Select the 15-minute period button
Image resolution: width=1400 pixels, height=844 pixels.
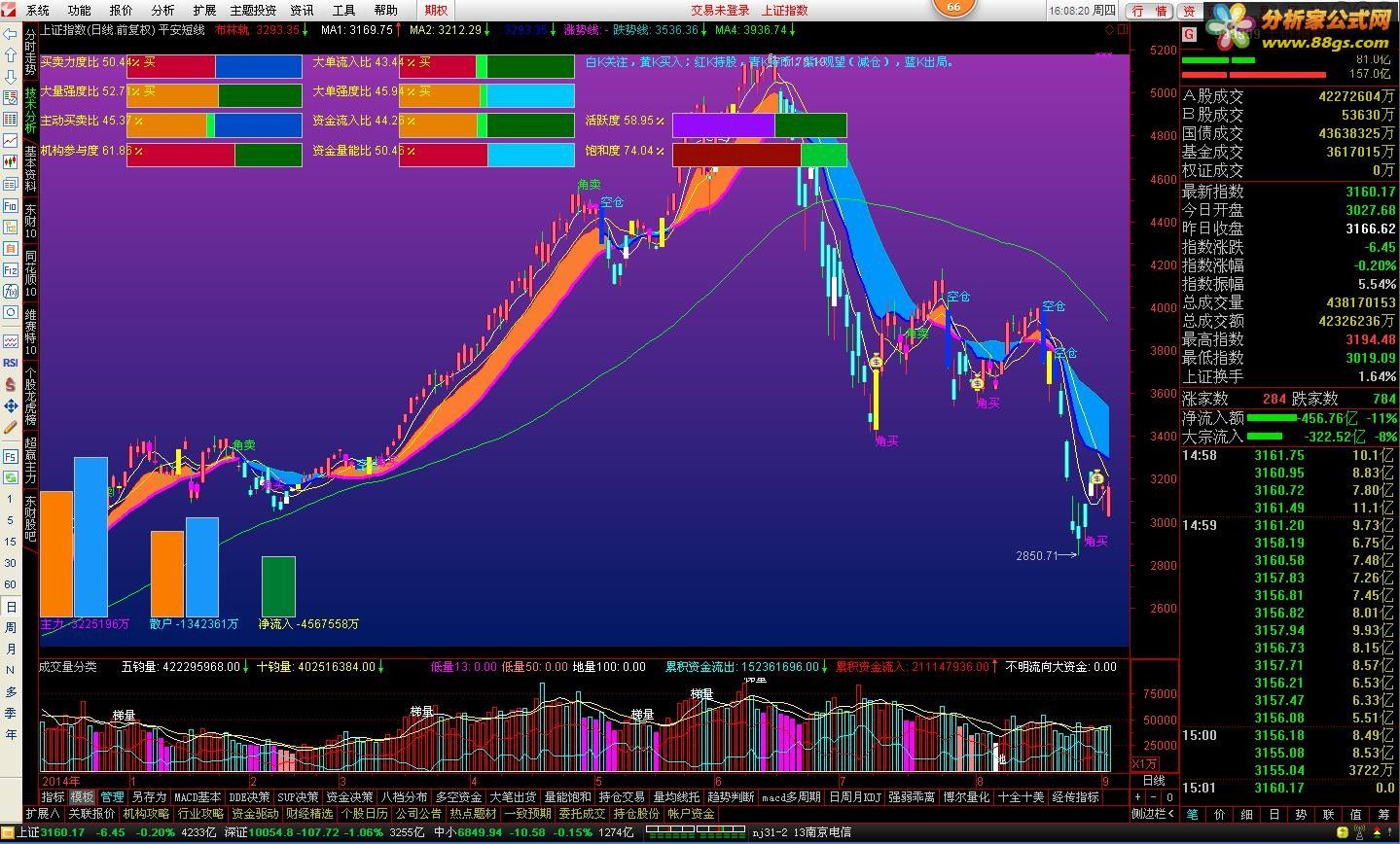11,542
